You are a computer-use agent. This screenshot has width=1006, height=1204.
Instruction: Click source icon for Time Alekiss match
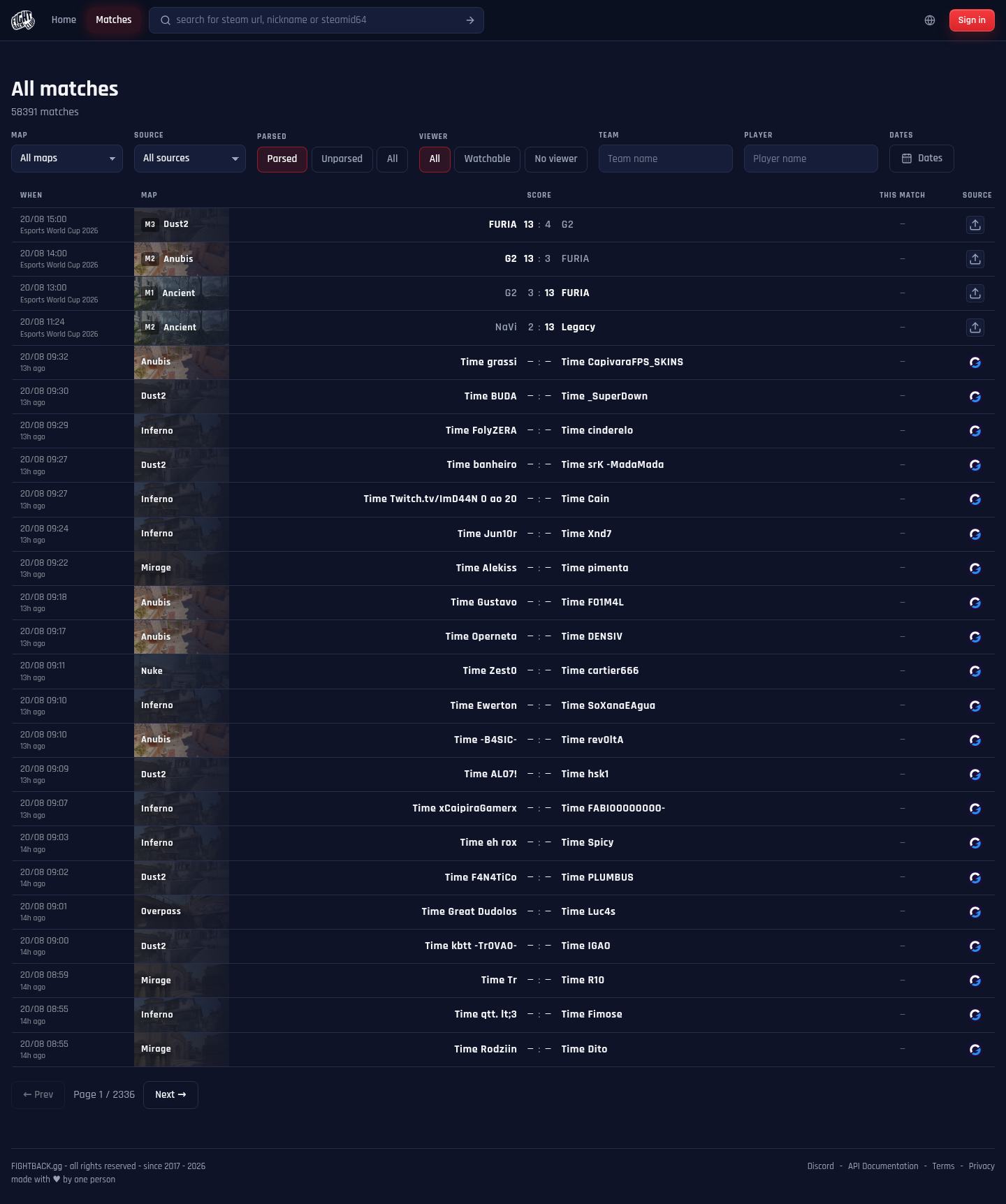coord(975,568)
